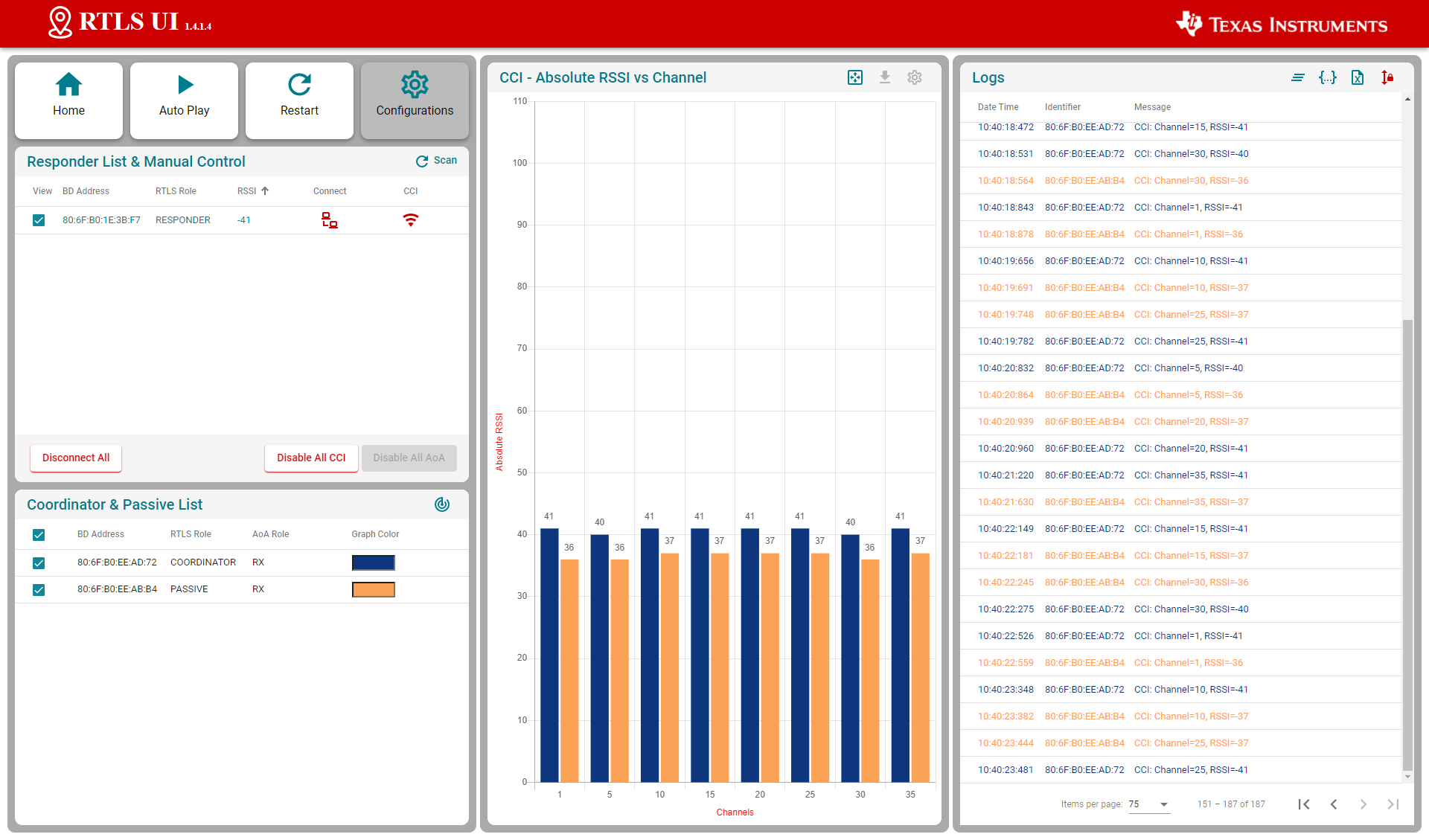
Task: Click the red CCI wifi icon
Action: point(410,220)
